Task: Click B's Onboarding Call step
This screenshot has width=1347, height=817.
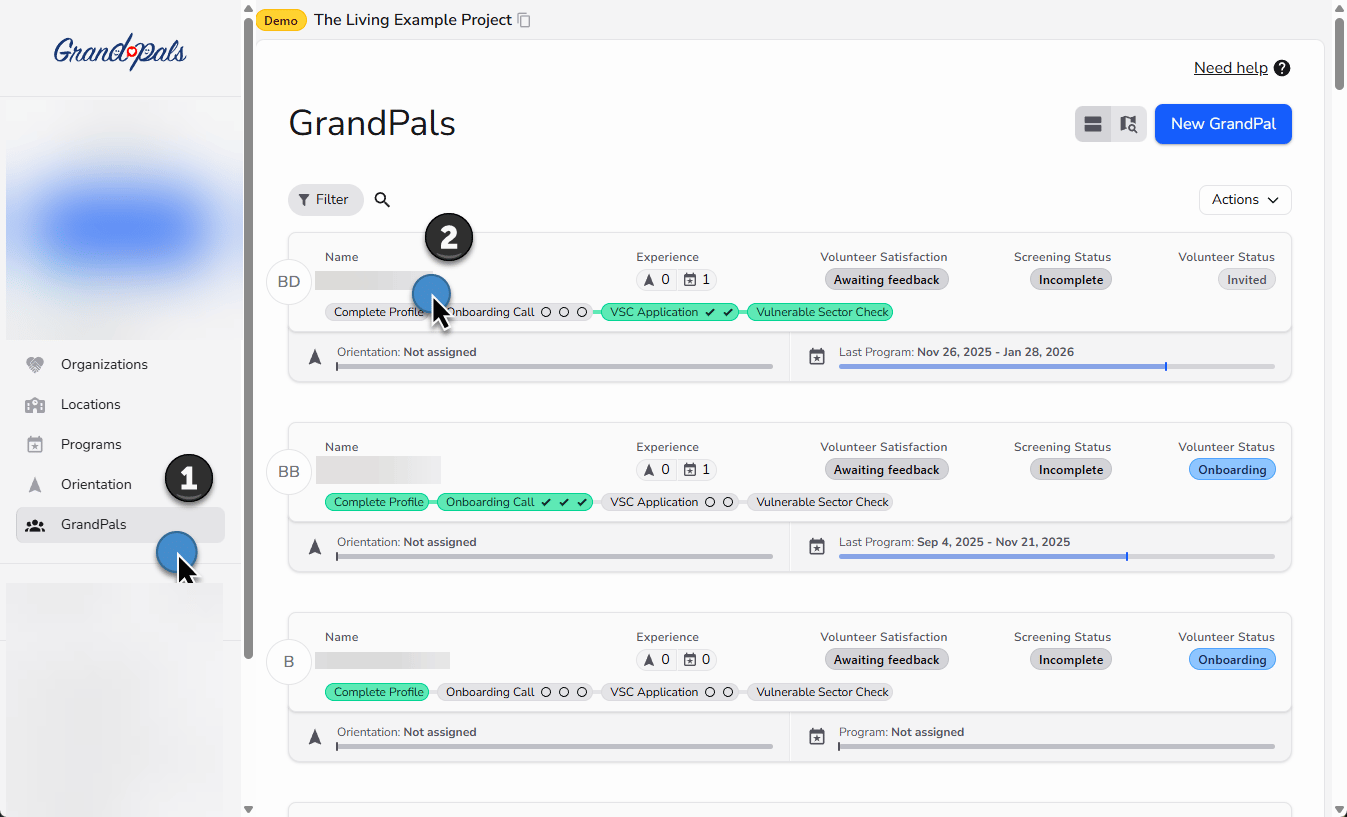Action: coord(515,692)
